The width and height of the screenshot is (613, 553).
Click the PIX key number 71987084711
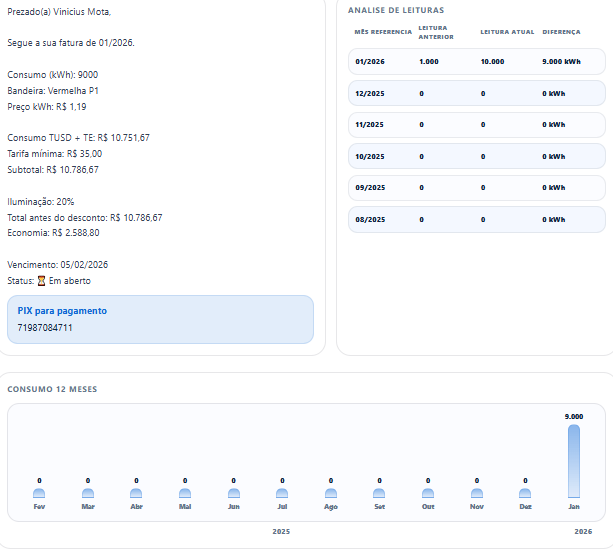(45, 328)
